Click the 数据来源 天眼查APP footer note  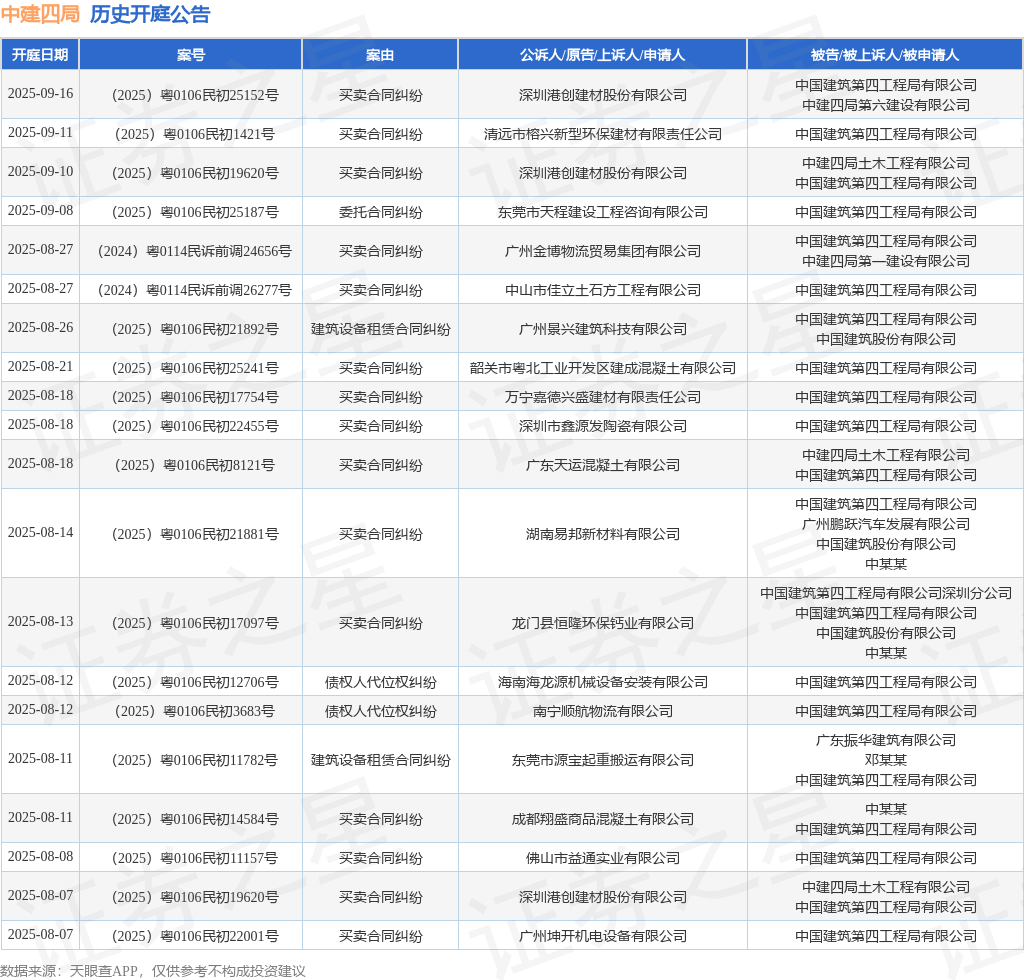[153, 971]
